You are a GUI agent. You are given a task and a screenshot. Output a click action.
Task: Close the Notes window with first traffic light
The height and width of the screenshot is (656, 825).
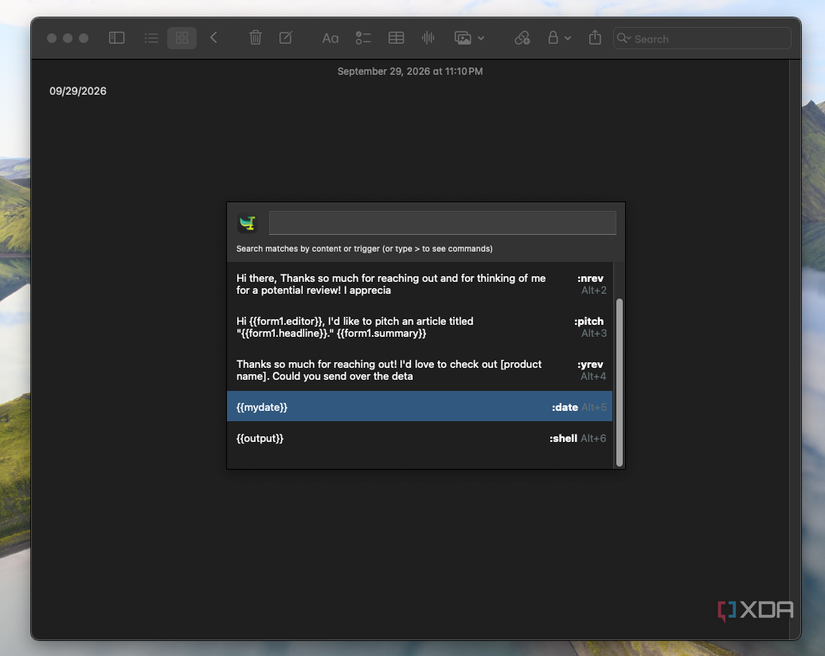point(52,38)
